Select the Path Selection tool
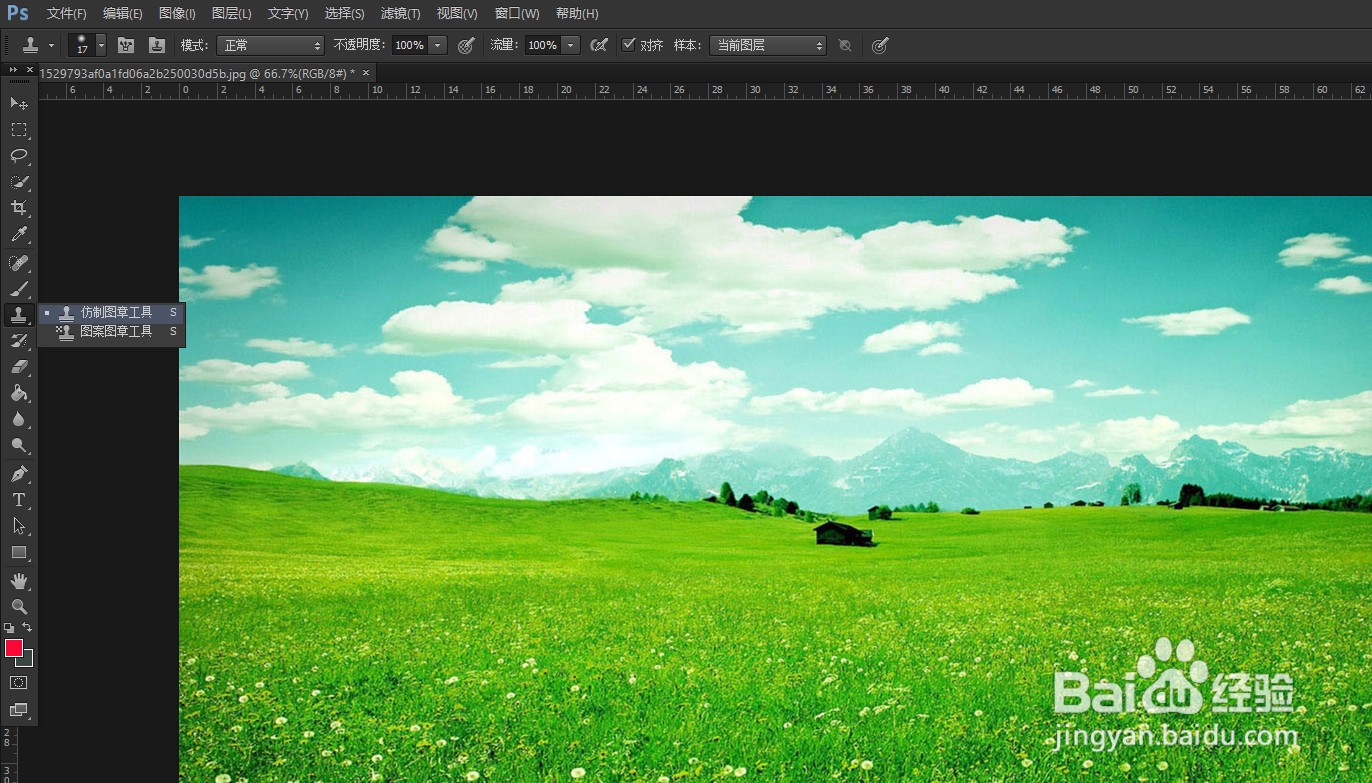The height and width of the screenshot is (783, 1372). pyautogui.click(x=18, y=525)
